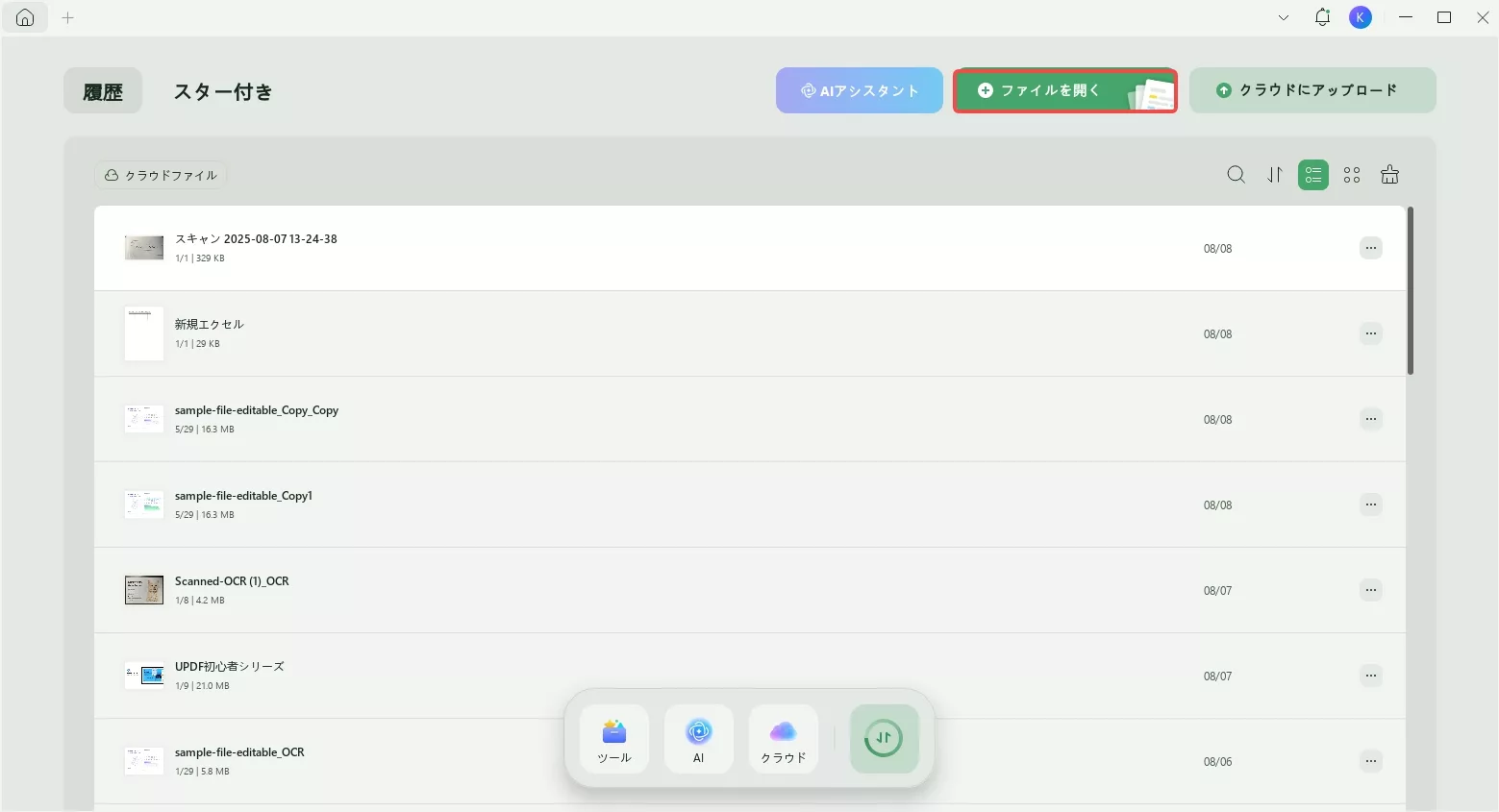
Task: Open more options for Scanned-OCR (1)_OCR
Action: click(x=1371, y=590)
